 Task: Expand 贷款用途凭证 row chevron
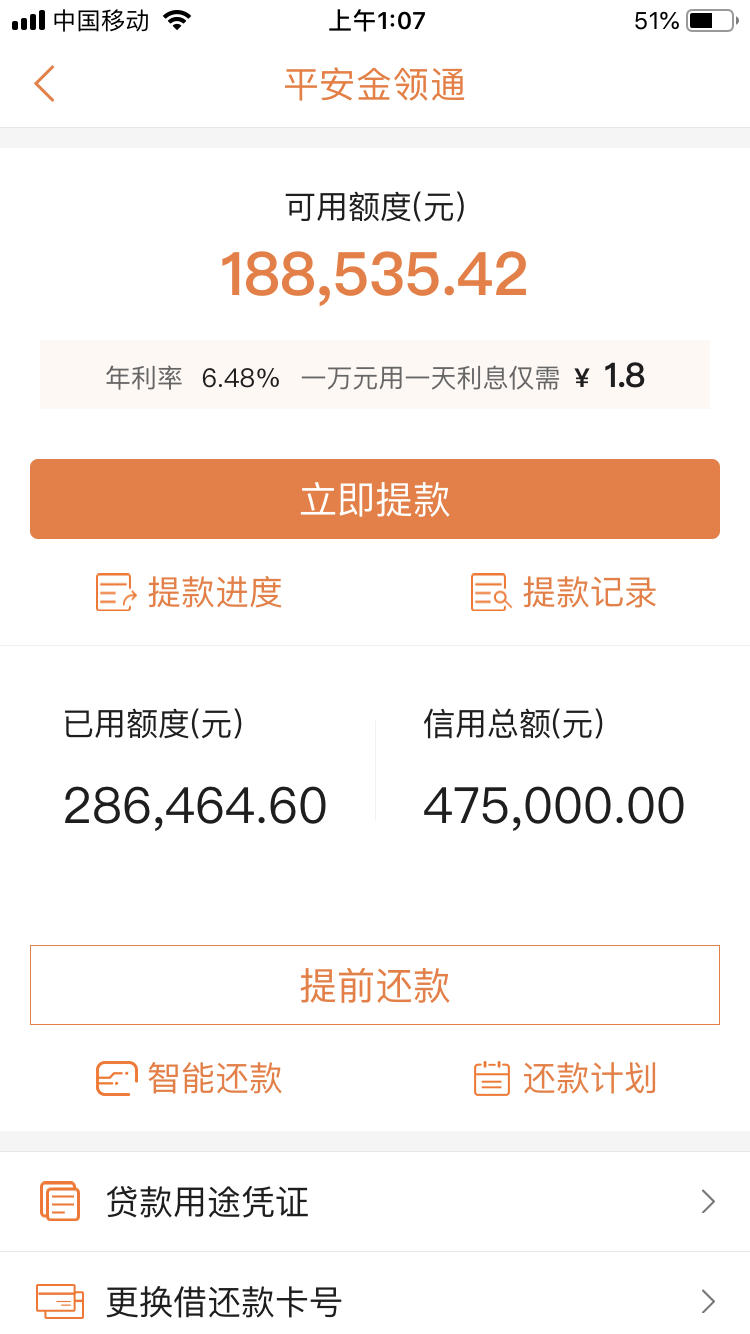[x=708, y=1201]
